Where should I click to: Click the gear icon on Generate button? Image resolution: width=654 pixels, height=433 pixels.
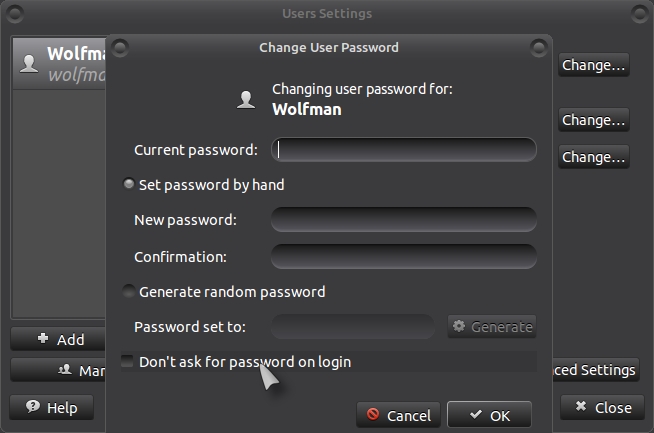pyautogui.click(x=459, y=326)
